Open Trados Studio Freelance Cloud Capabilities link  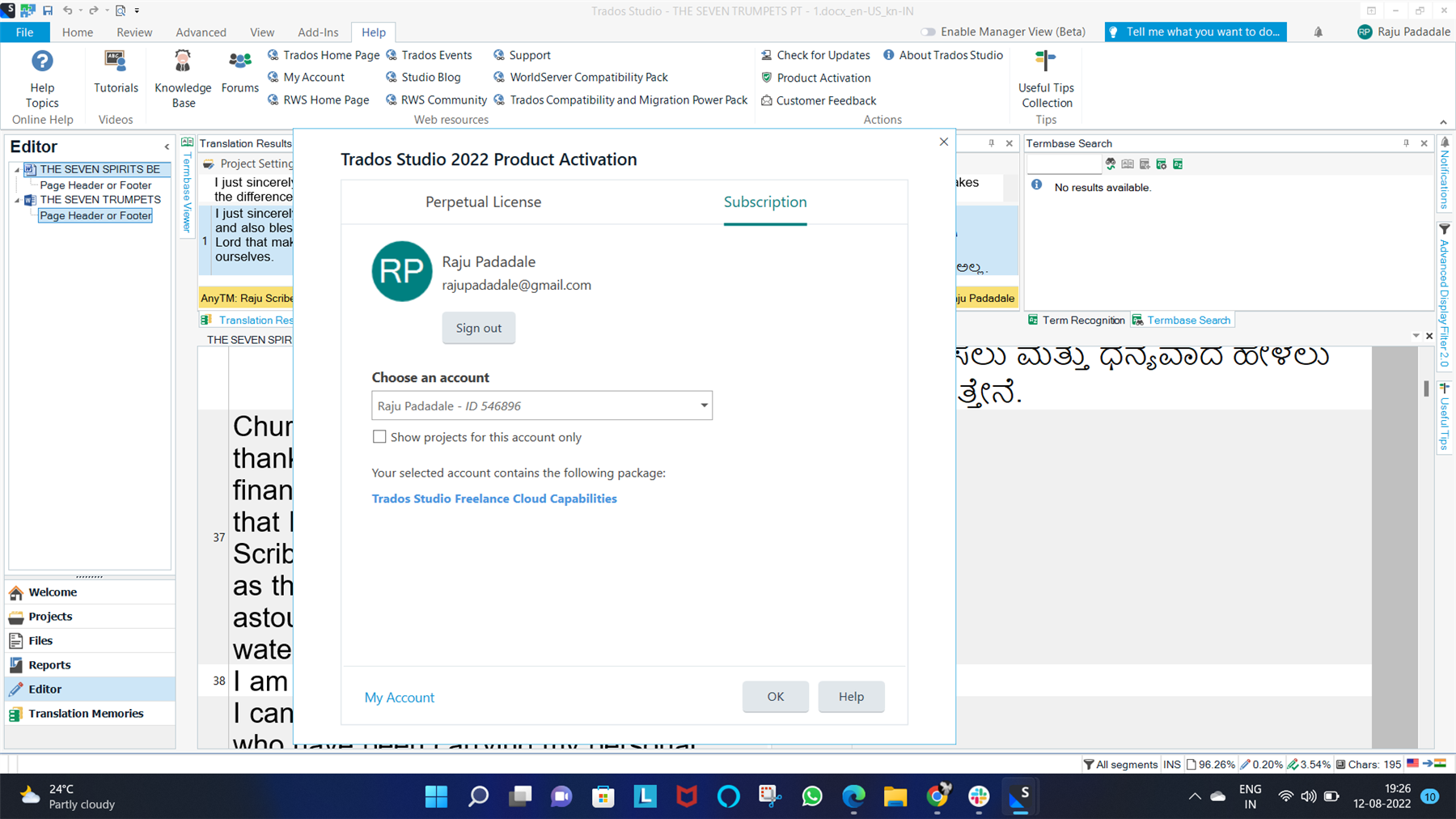pyautogui.click(x=493, y=499)
